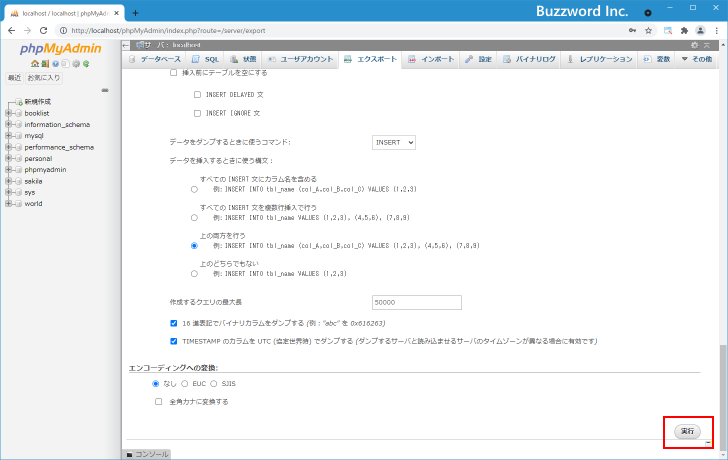
Task: Click the 最近 recent tables button
Action: 14,78
